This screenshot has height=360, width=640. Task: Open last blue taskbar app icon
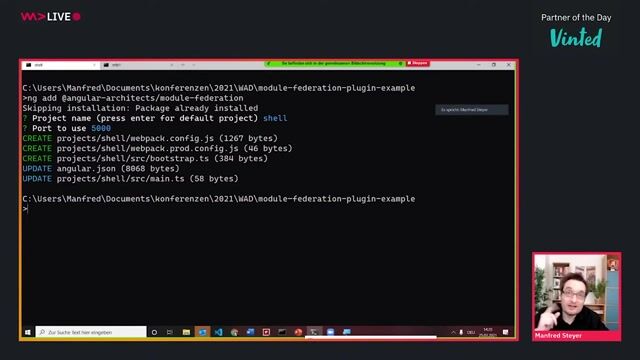pos(347,332)
